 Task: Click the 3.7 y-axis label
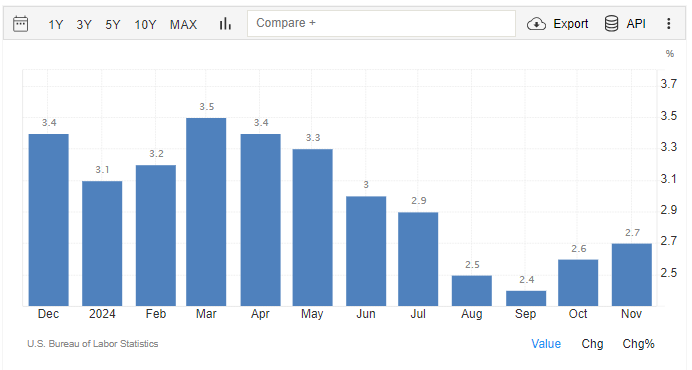click(668, 84)
